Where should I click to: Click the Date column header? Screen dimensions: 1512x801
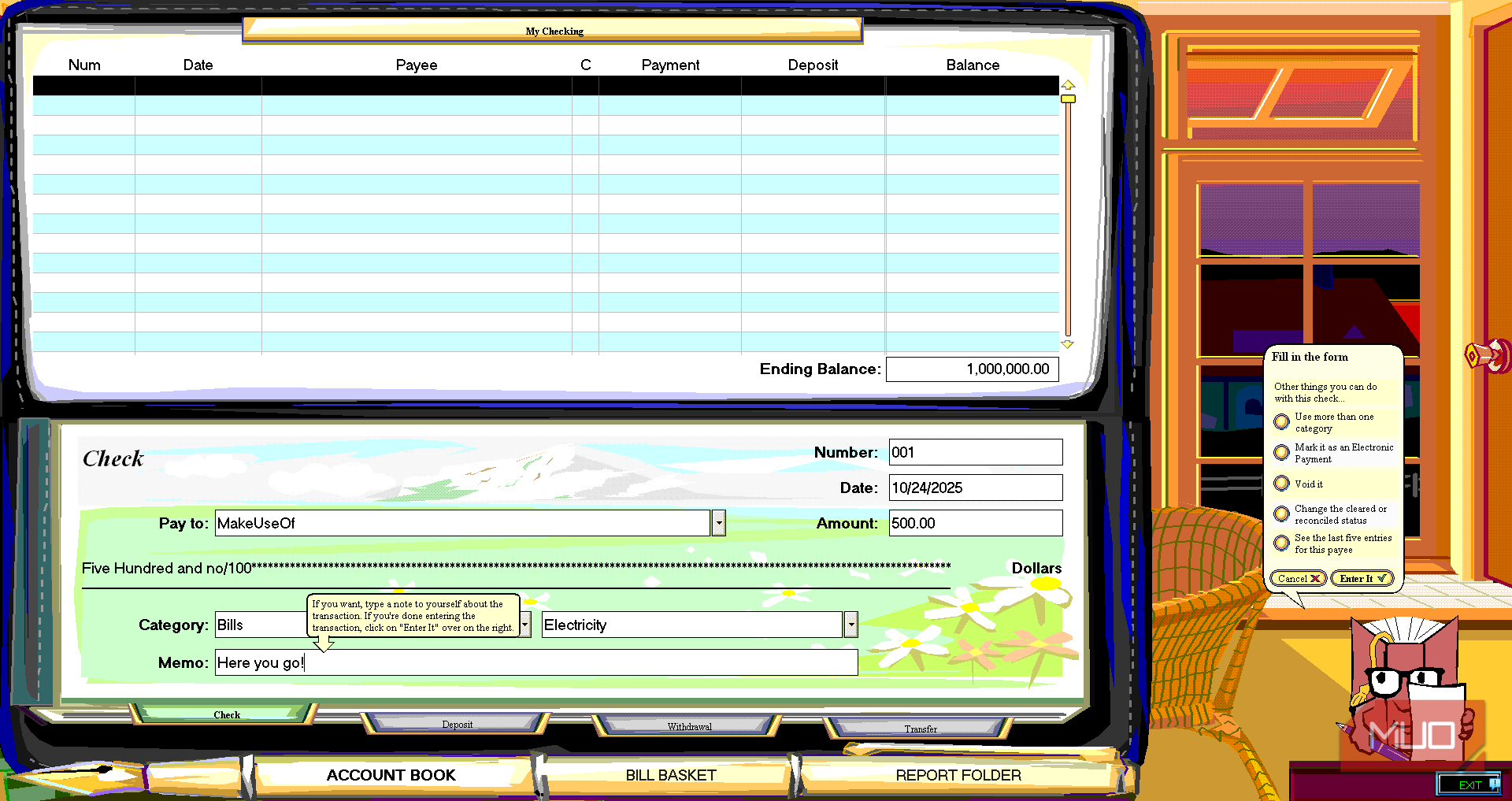click(x=198, y=65)
